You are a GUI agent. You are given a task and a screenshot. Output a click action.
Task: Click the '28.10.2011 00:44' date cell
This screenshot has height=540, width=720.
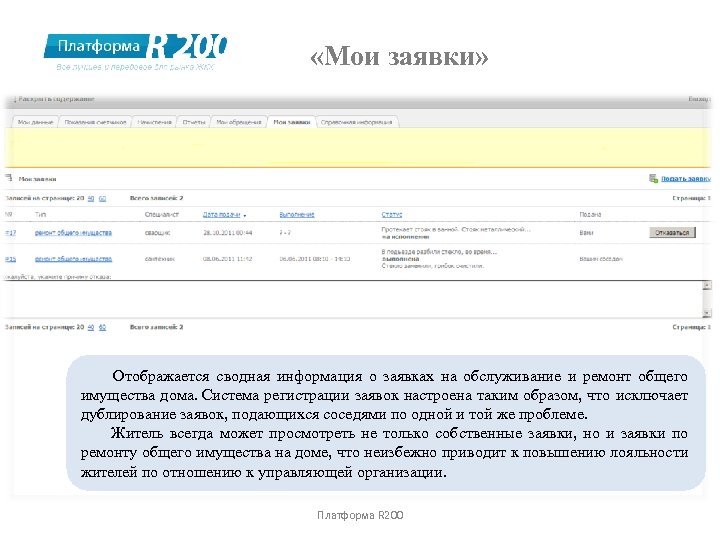(x=228, y=233)
